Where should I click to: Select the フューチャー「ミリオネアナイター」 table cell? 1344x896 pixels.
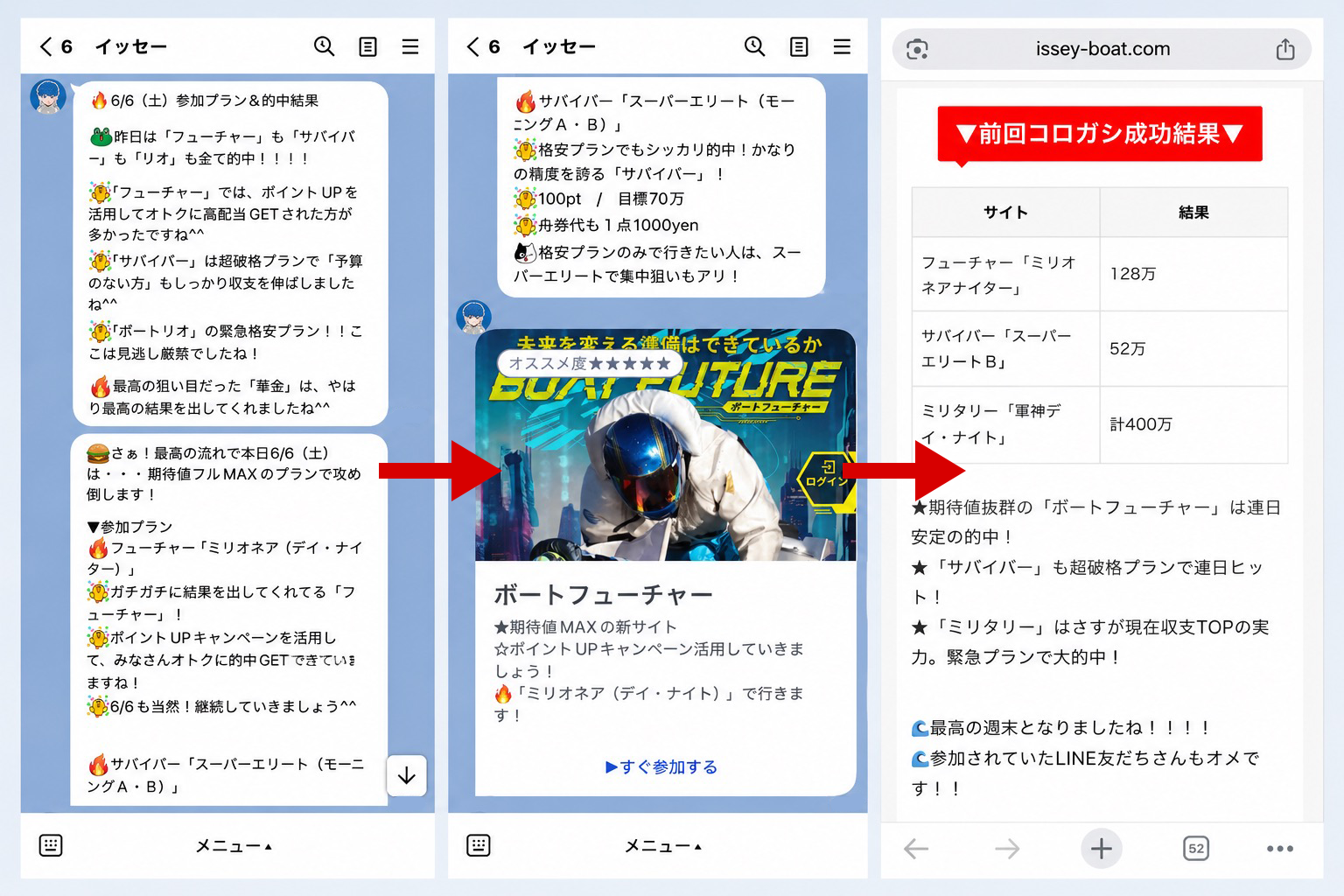tap(1005, 275)
